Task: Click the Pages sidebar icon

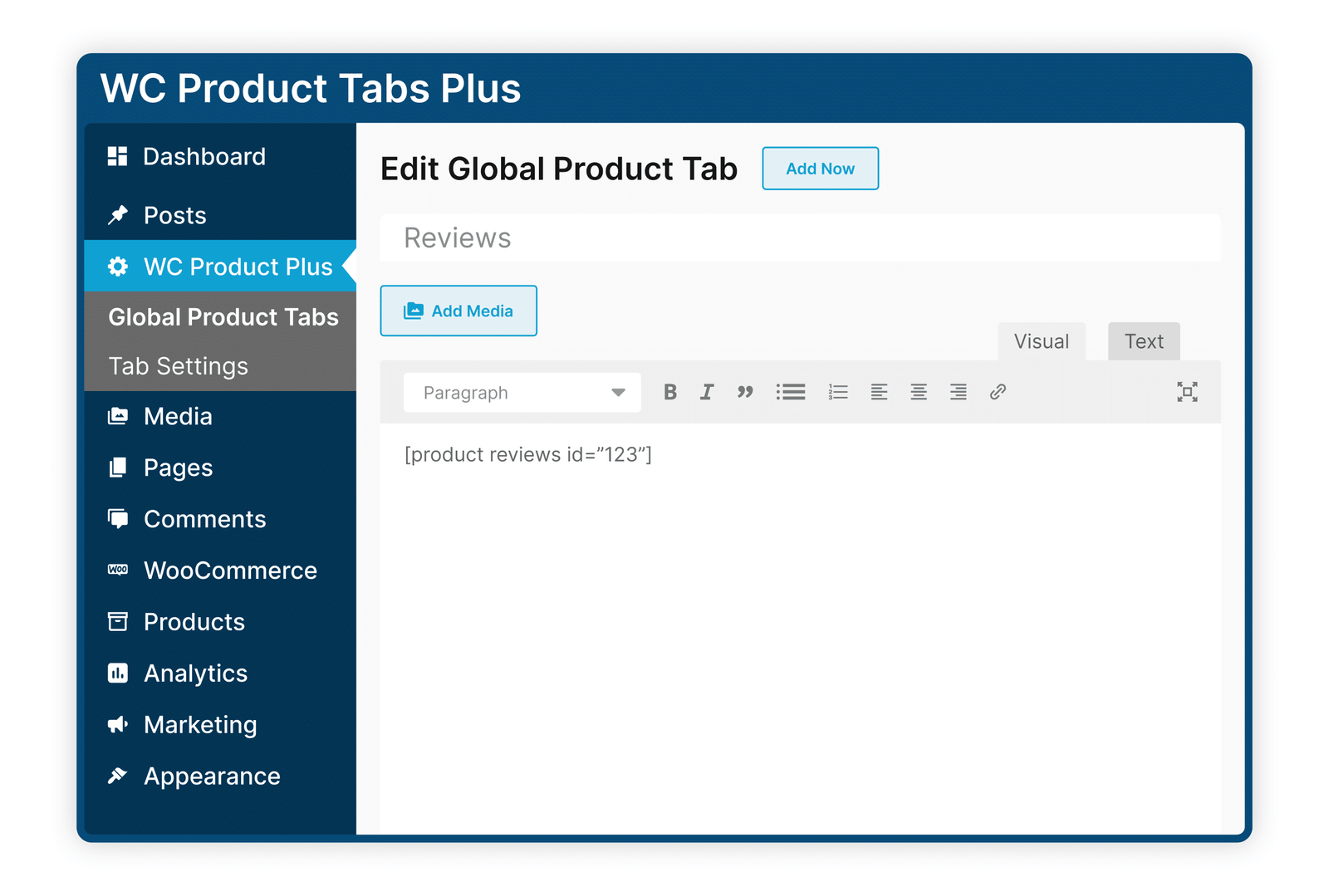Action: (118, 468)
